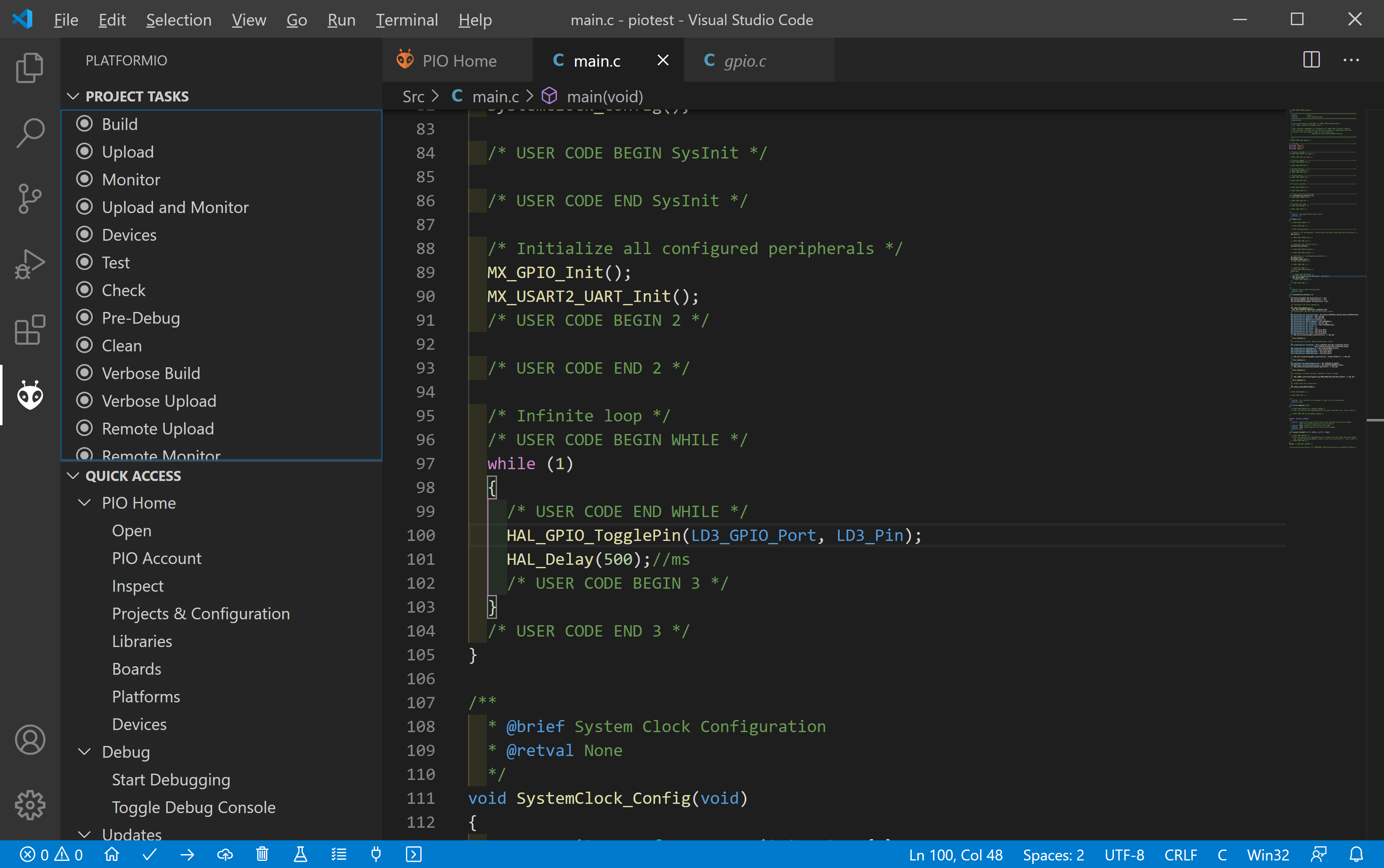Open the Accounts menu icon

pos(30,739)
